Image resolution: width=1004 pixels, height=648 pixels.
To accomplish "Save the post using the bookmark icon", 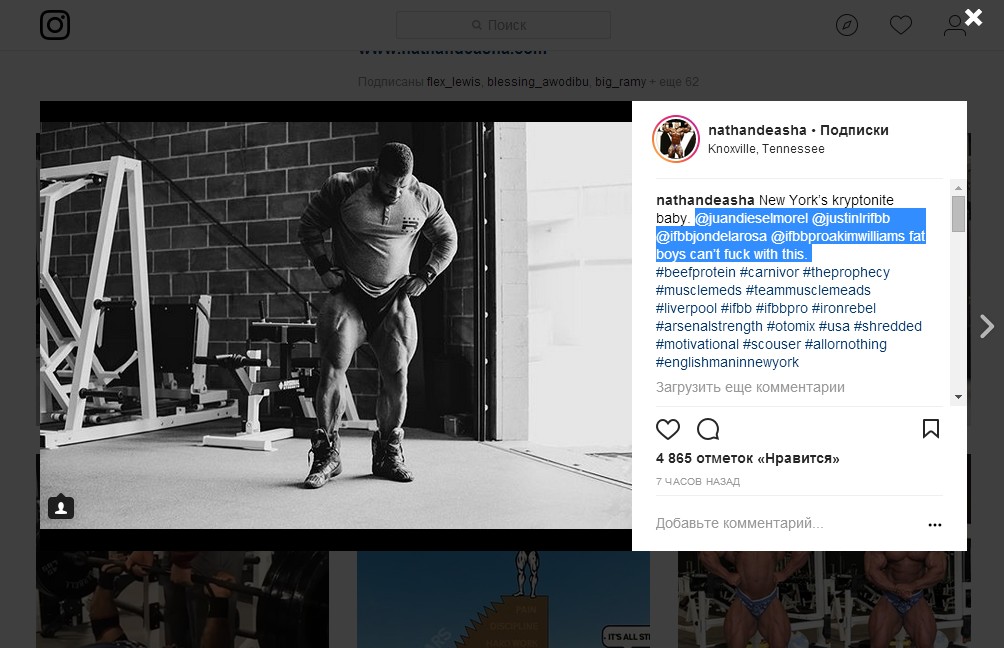I will tap(931, 429).
